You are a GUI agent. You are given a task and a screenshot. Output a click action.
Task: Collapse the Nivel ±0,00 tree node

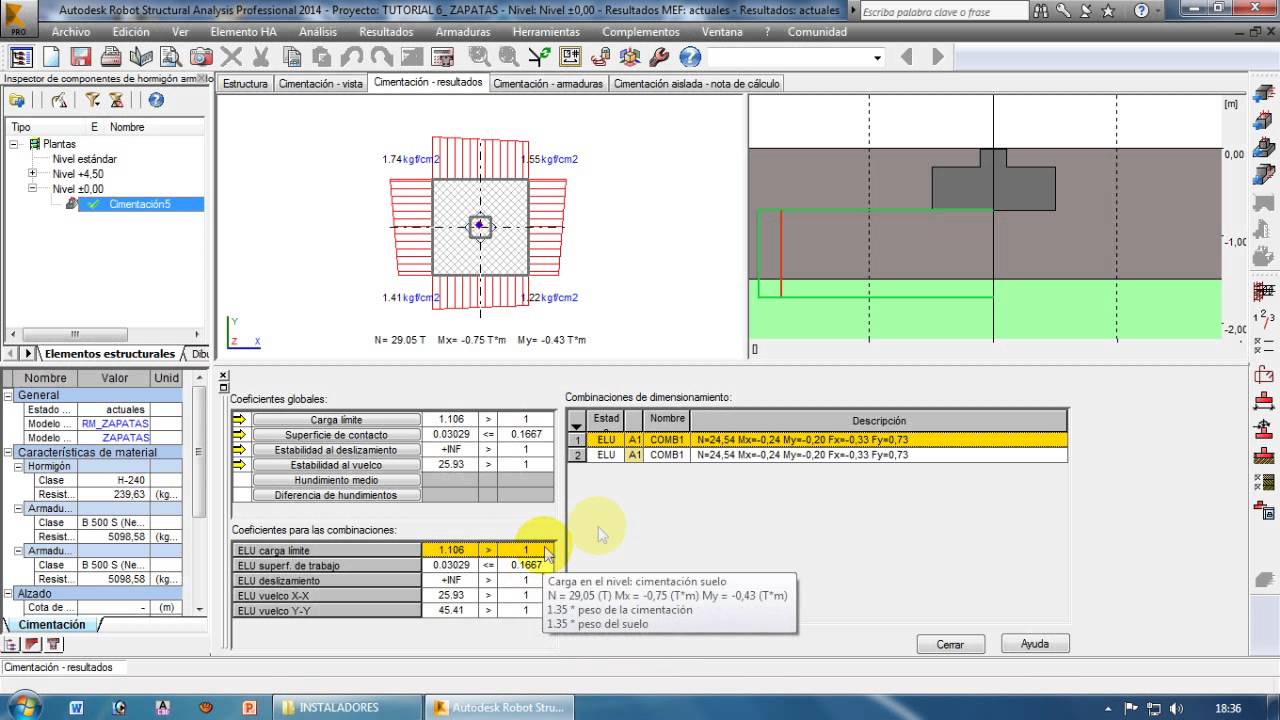pos(32,188)
